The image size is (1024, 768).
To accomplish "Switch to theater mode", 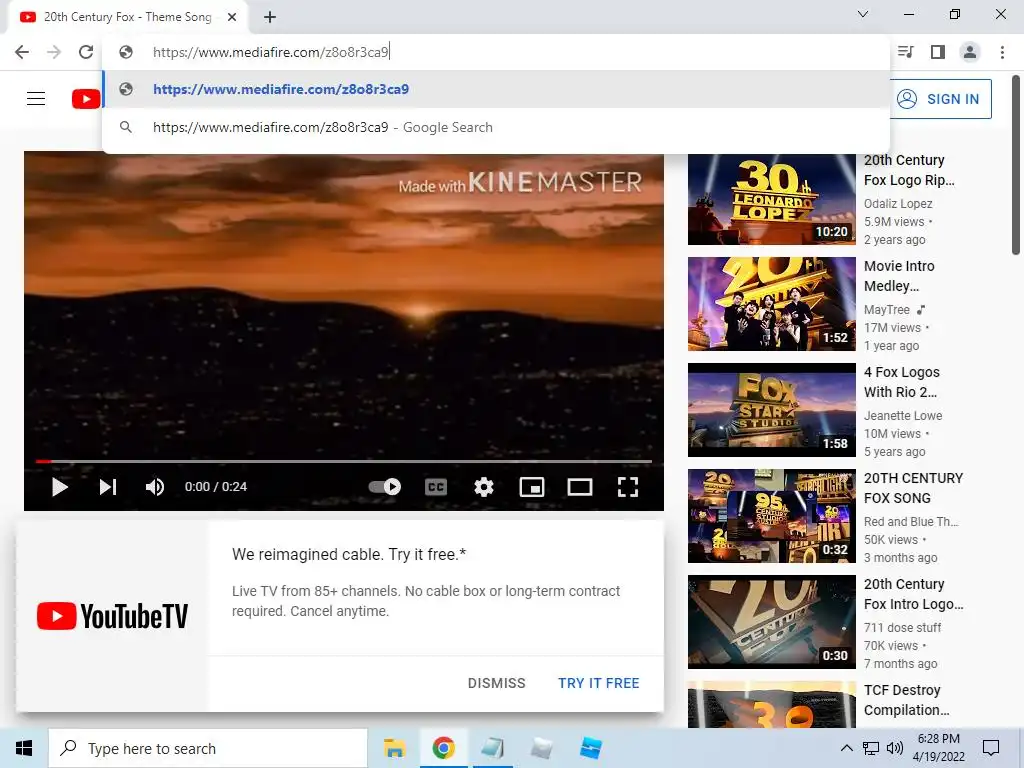I will click(x=580, y=487).
